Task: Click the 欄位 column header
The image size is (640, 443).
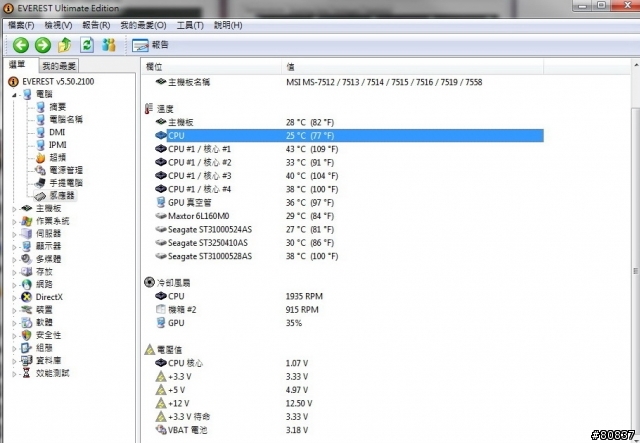Action: 211,67
